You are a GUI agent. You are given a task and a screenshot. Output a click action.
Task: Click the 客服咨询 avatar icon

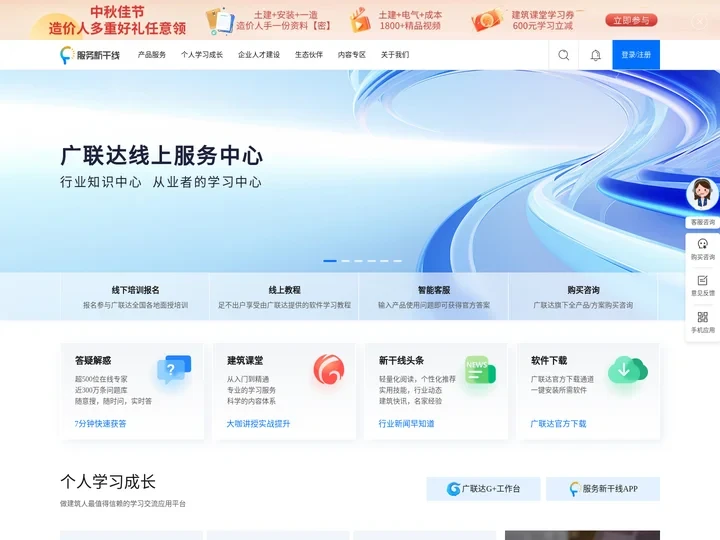(x=702, y=194)
